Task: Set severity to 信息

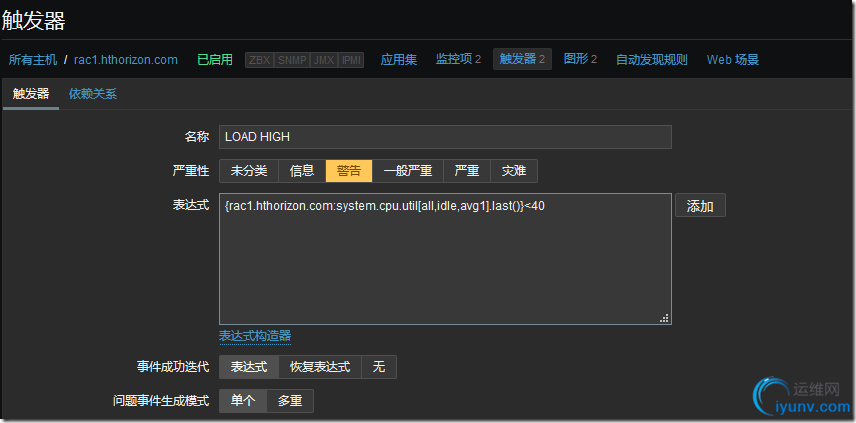Action: [x=302, y=171]
